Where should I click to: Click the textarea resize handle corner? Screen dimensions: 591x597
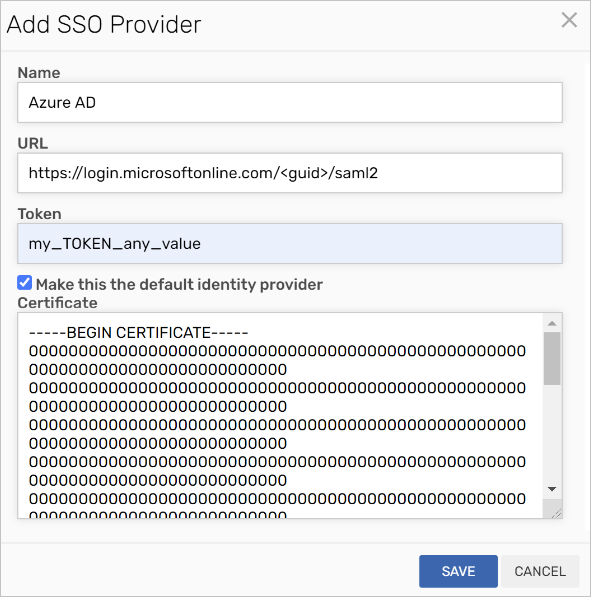pyautogui.click(x=556, y=513)
